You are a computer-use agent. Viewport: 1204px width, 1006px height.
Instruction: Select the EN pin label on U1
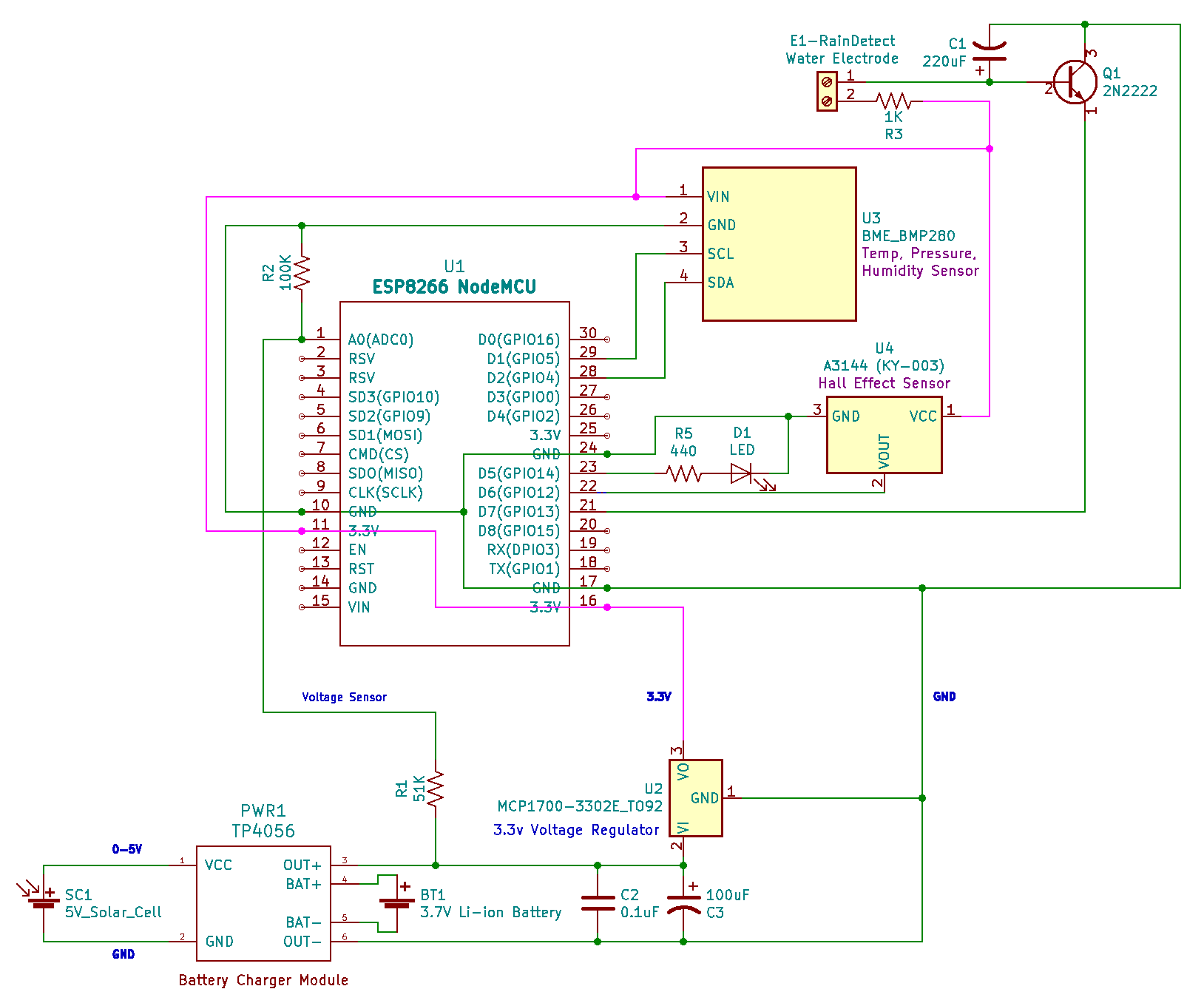tap(357, 550)
